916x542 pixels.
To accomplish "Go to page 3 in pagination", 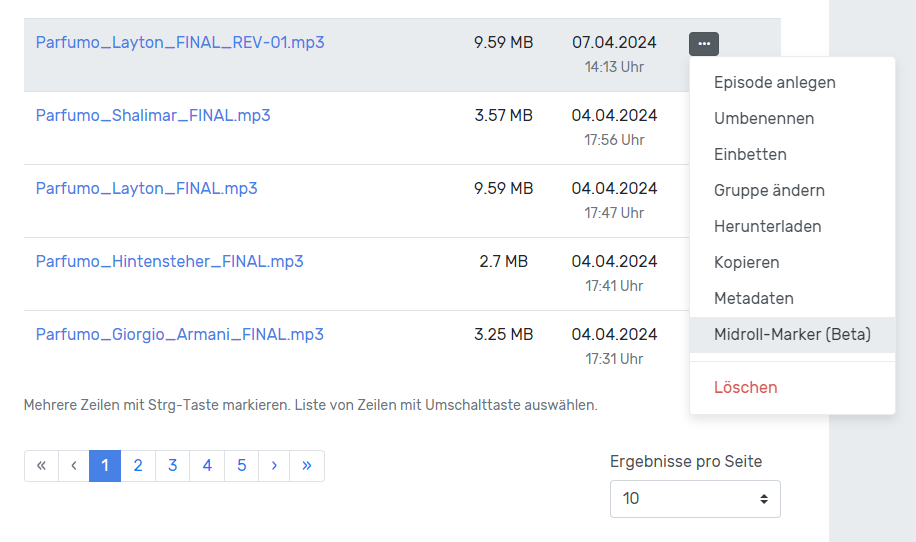I will 172,466.
